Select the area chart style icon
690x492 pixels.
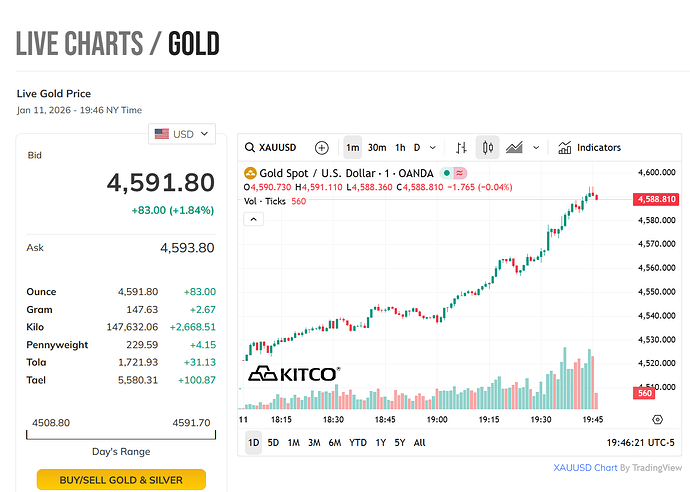click(515, 148)
